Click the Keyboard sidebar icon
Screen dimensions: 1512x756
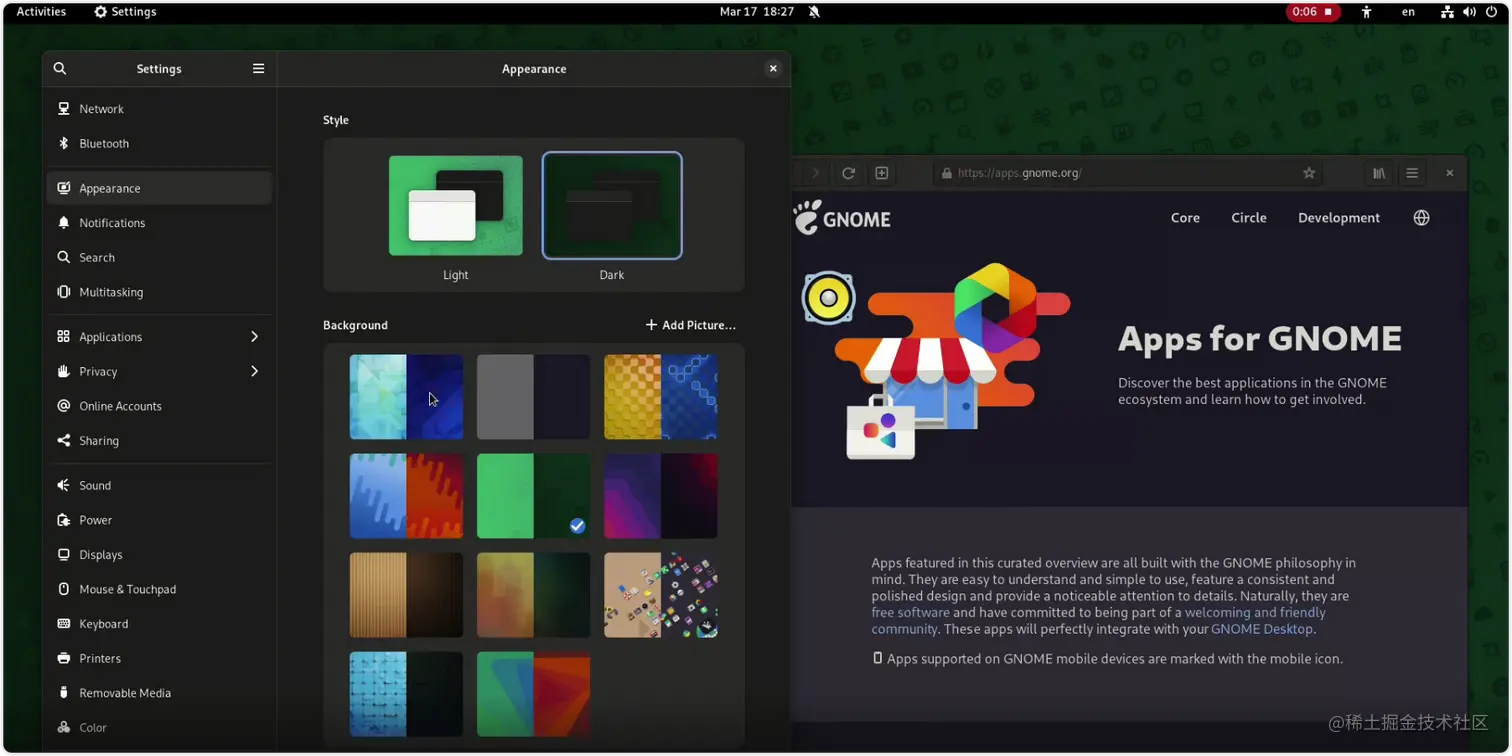point(64,623)
